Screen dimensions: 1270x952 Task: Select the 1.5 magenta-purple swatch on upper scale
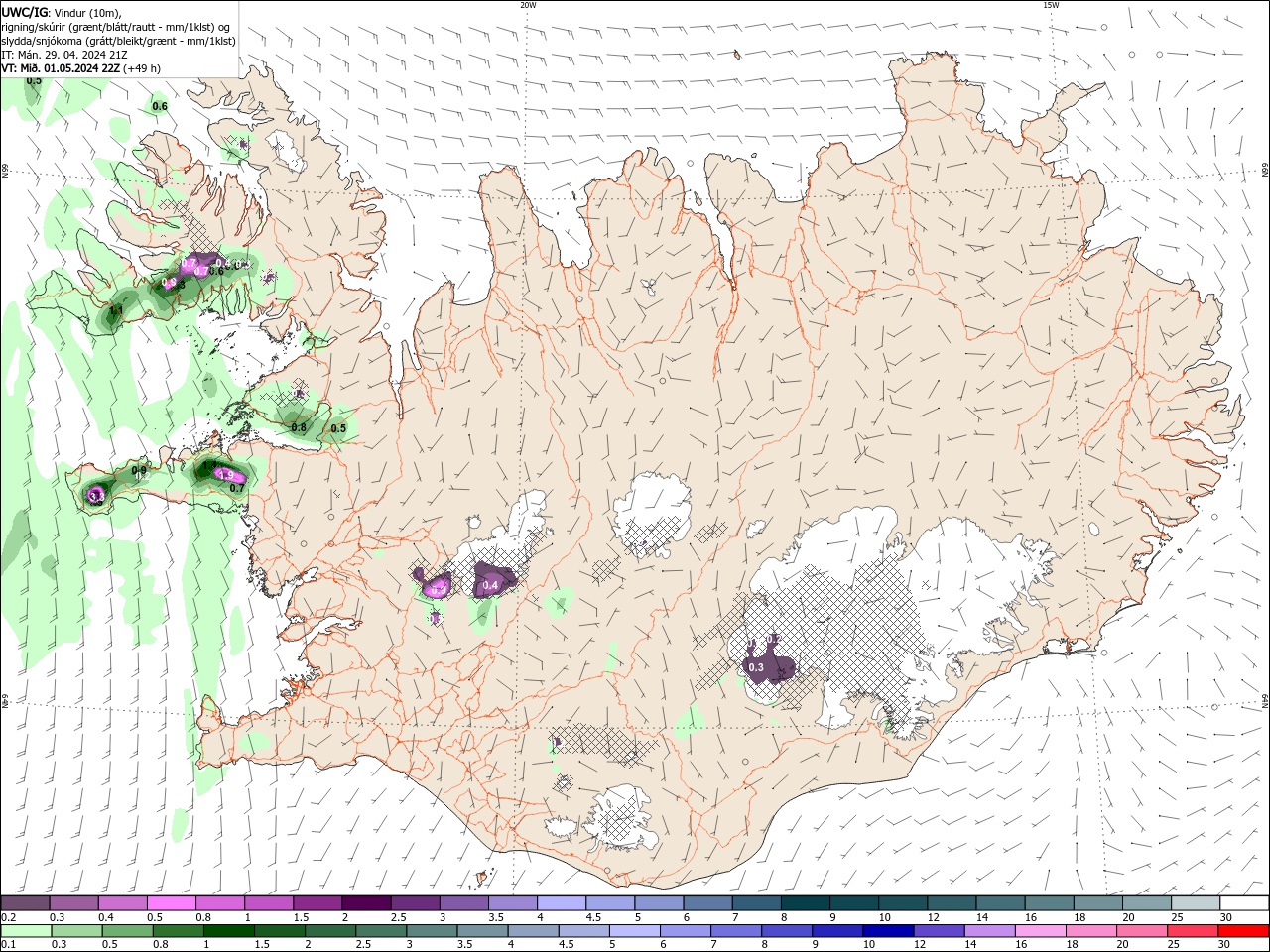click(317, 903)
